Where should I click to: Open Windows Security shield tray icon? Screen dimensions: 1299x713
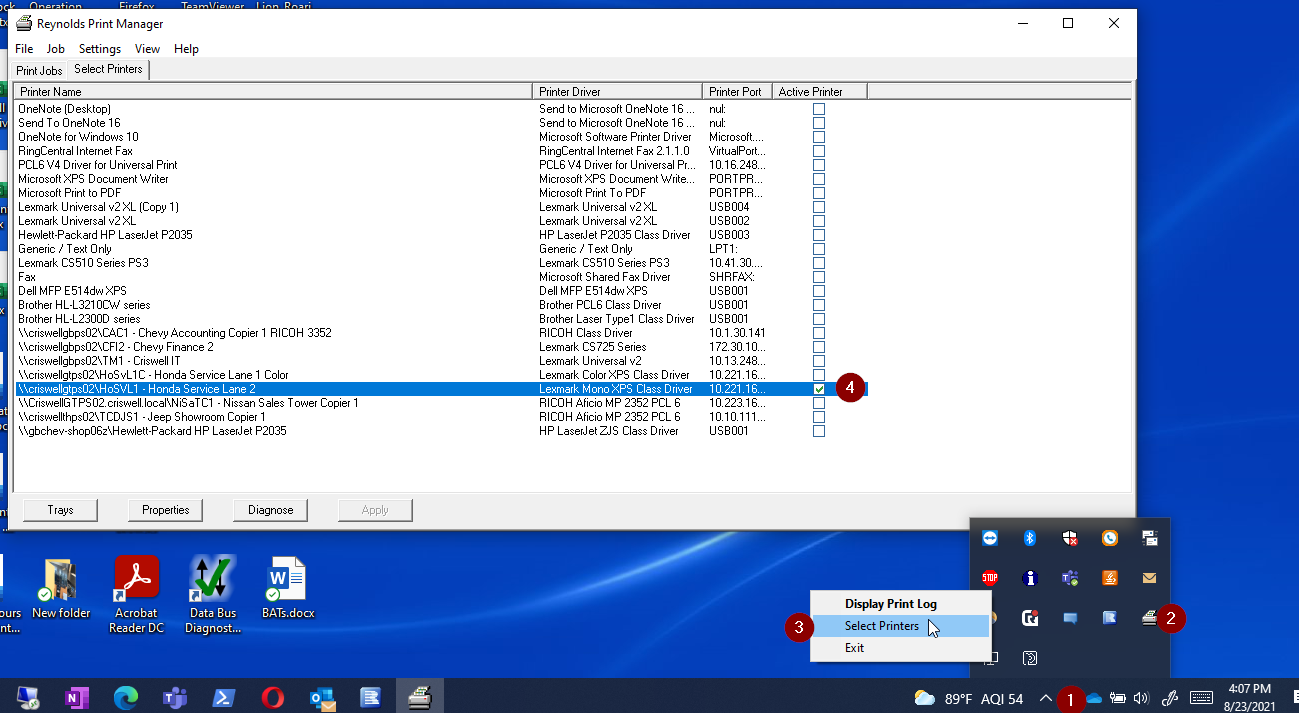point(1070,538)
